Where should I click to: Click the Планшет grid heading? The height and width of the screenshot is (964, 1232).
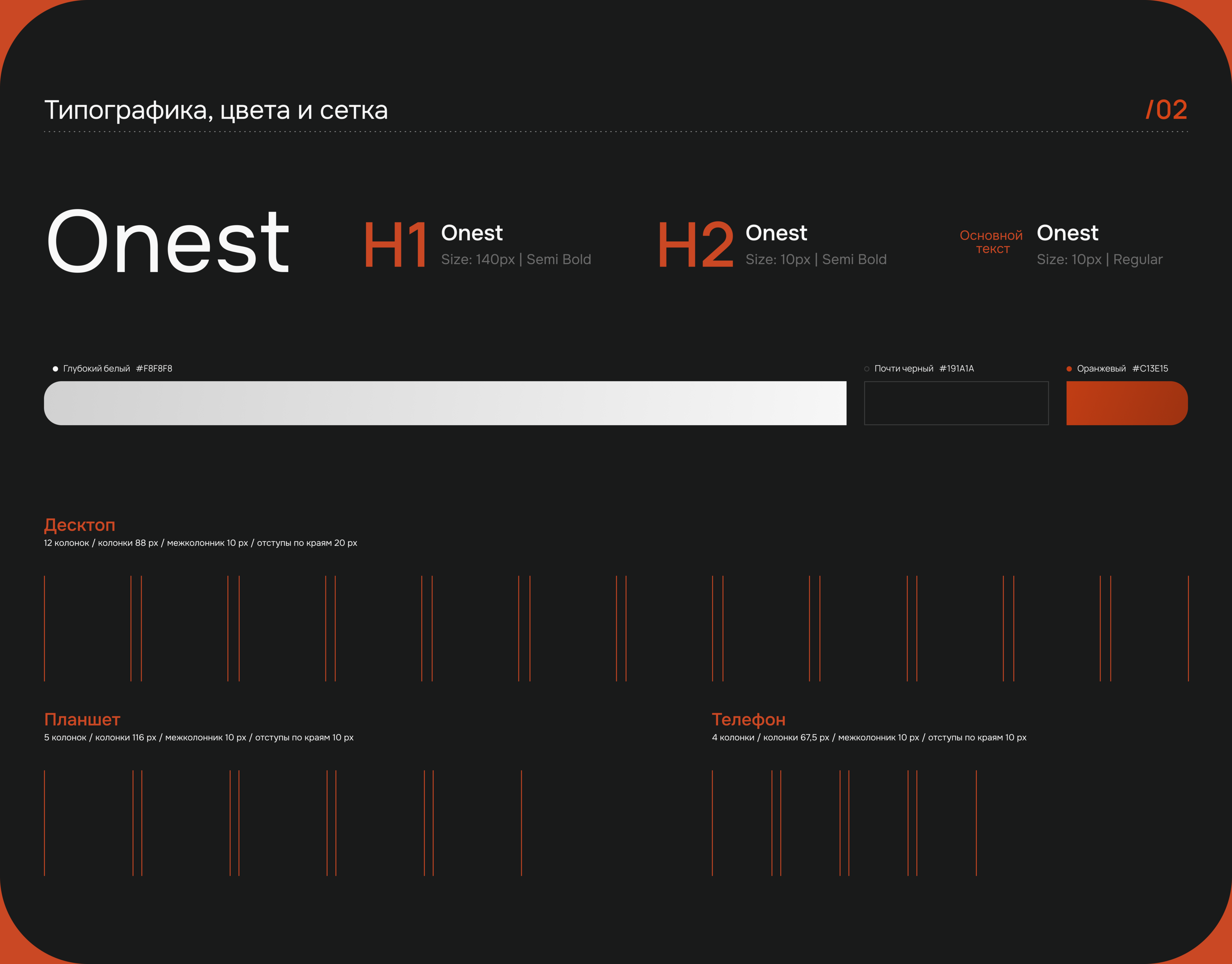pos(82,719)
